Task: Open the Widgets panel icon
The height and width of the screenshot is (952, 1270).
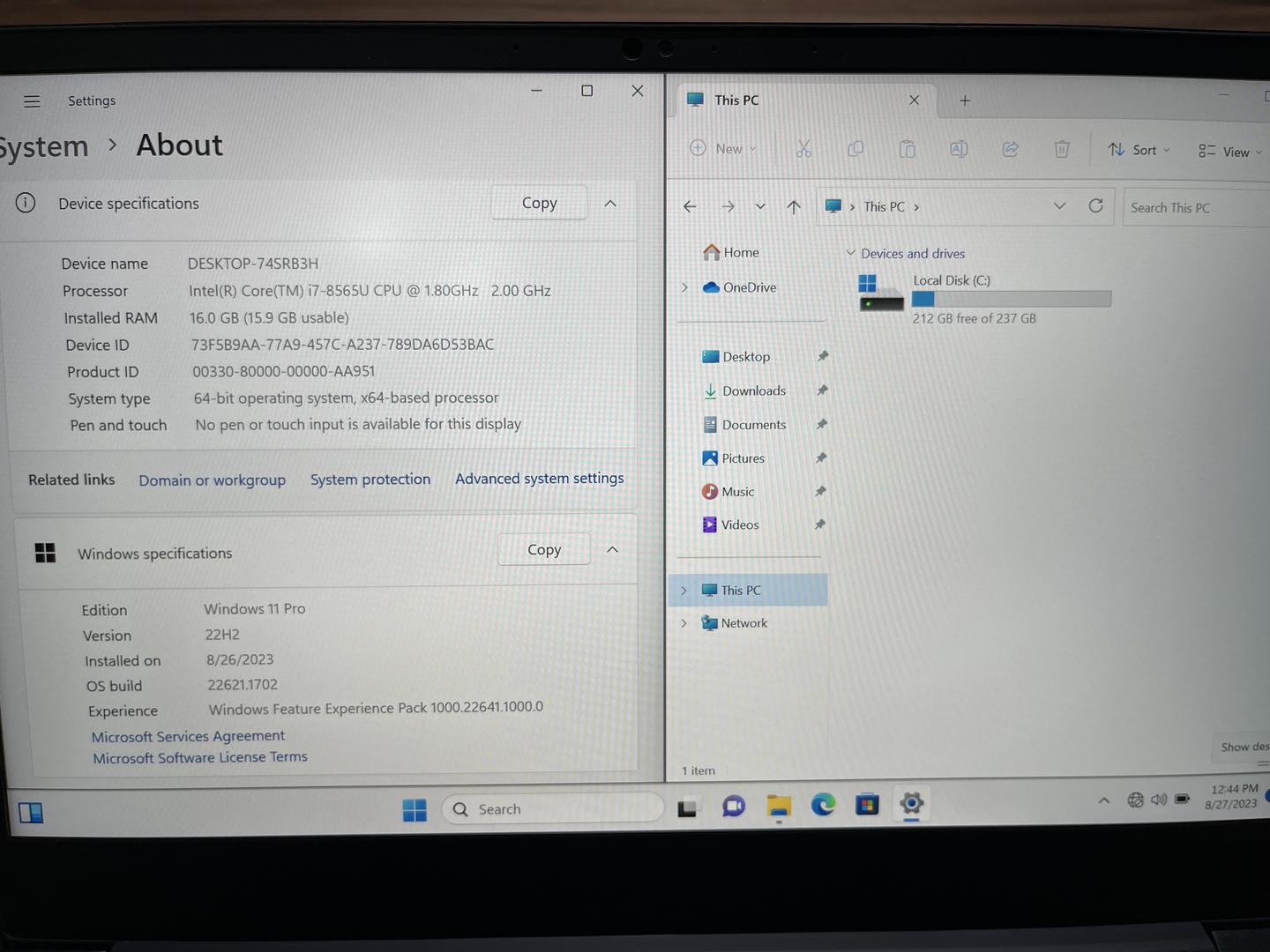Action: [x=31, y=813]
